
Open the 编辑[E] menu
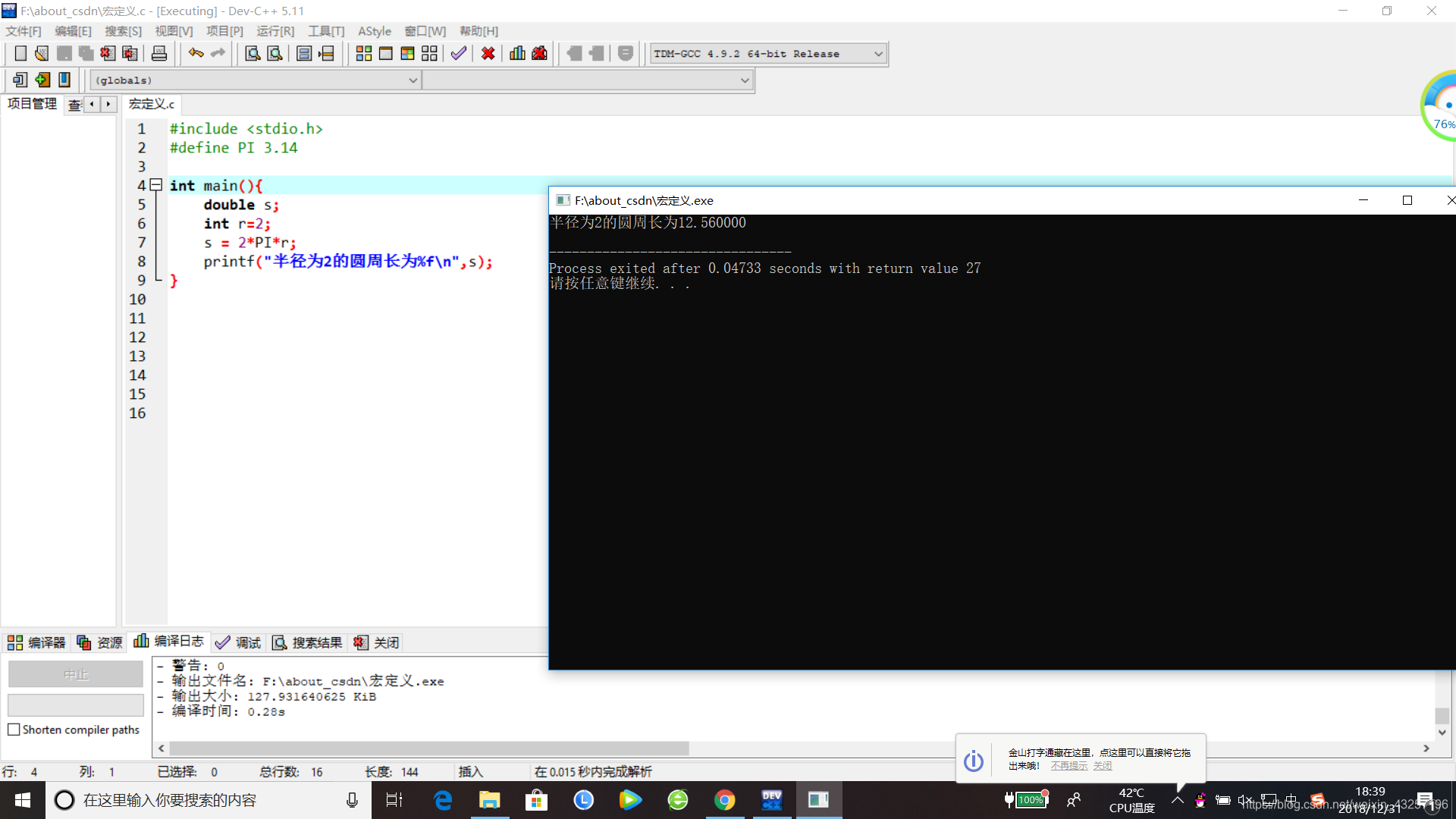(73, 31)
